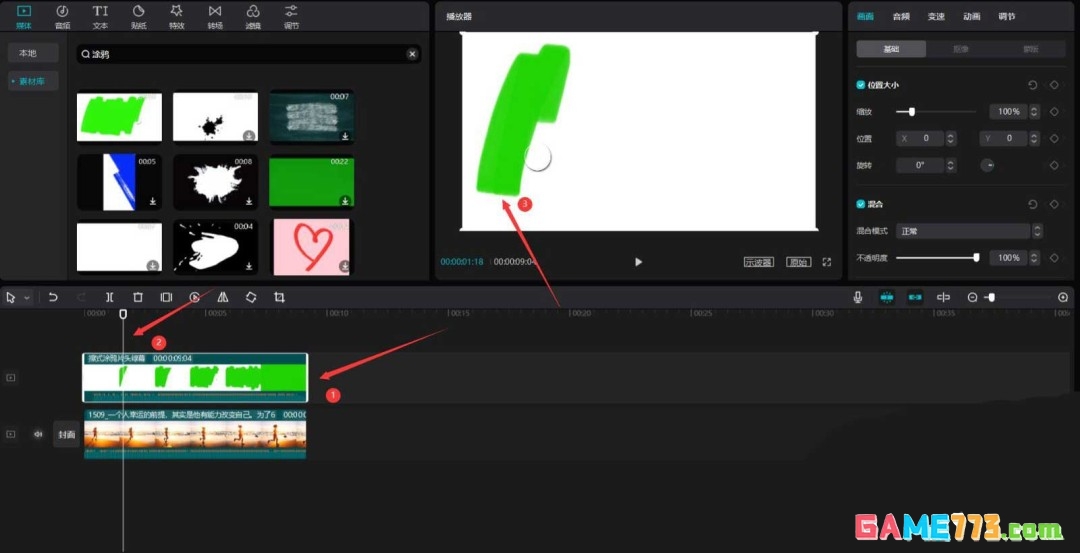Click the 不透明度 opacity slider handle

[x=976, y=258]
